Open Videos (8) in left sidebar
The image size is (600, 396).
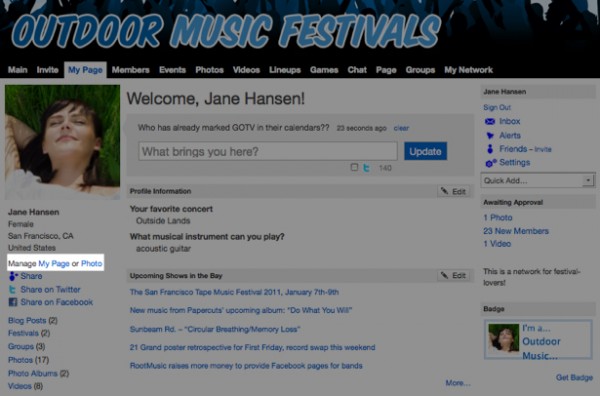25,386
